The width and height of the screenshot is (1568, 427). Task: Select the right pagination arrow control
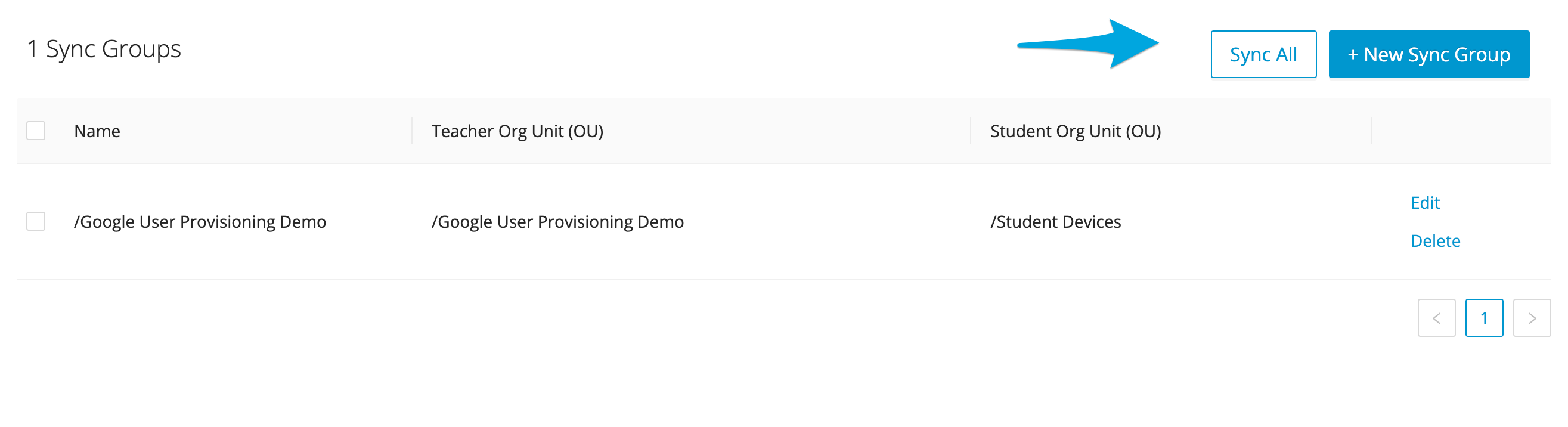click(x=1533, y=317)
